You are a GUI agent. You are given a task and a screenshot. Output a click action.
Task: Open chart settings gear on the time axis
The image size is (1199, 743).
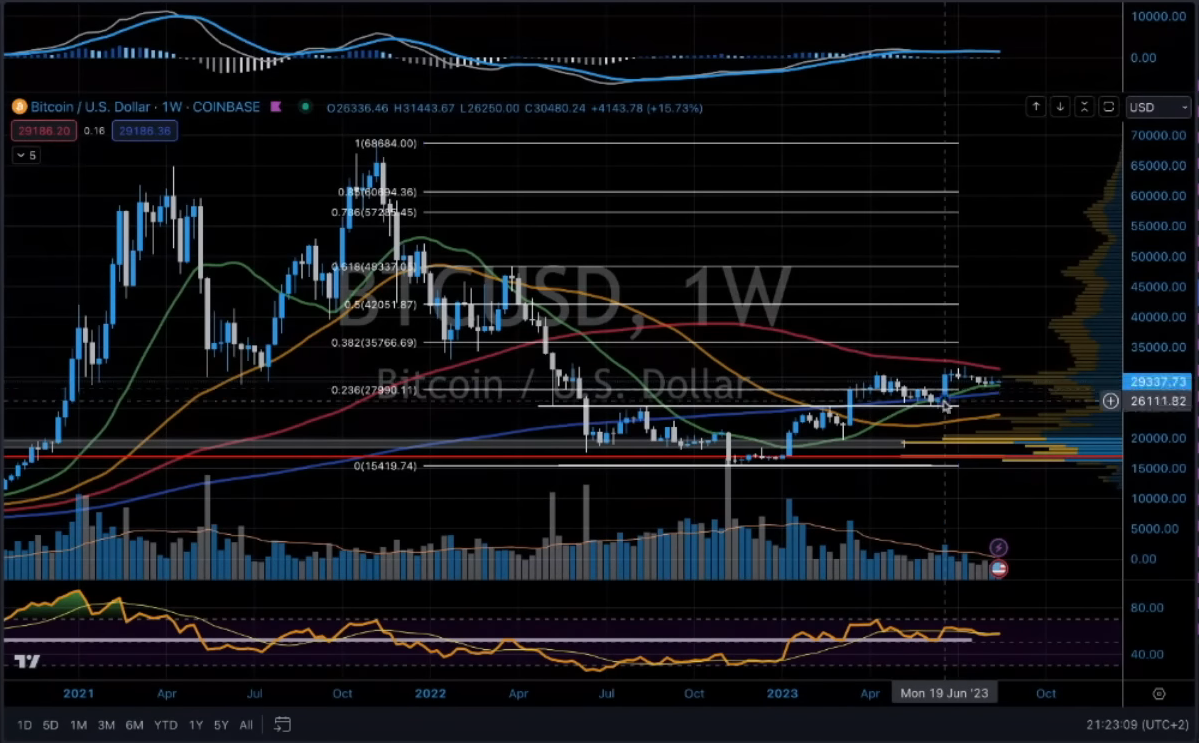[1159, 694]
